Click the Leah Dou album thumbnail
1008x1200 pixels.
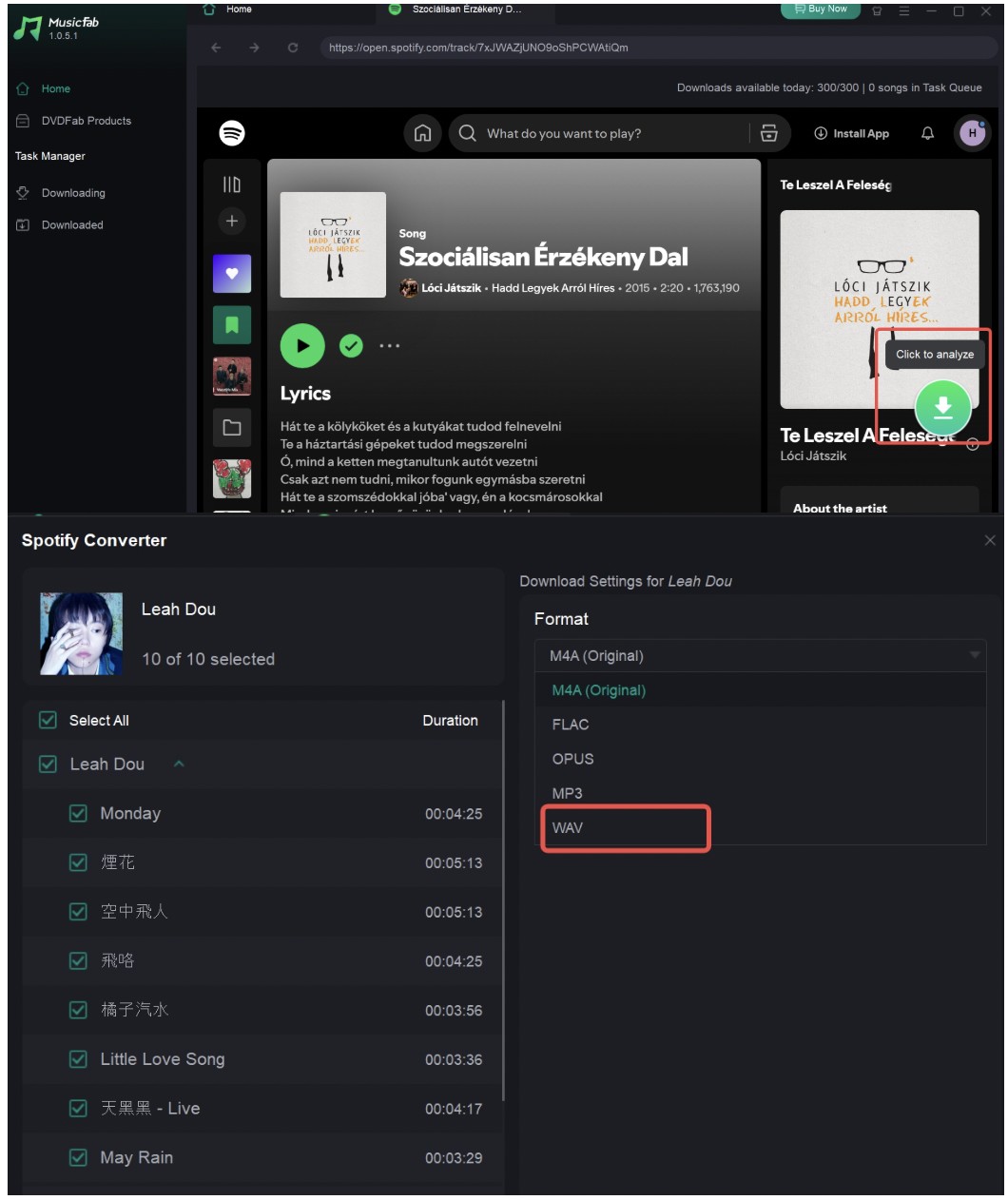(82, 633)
